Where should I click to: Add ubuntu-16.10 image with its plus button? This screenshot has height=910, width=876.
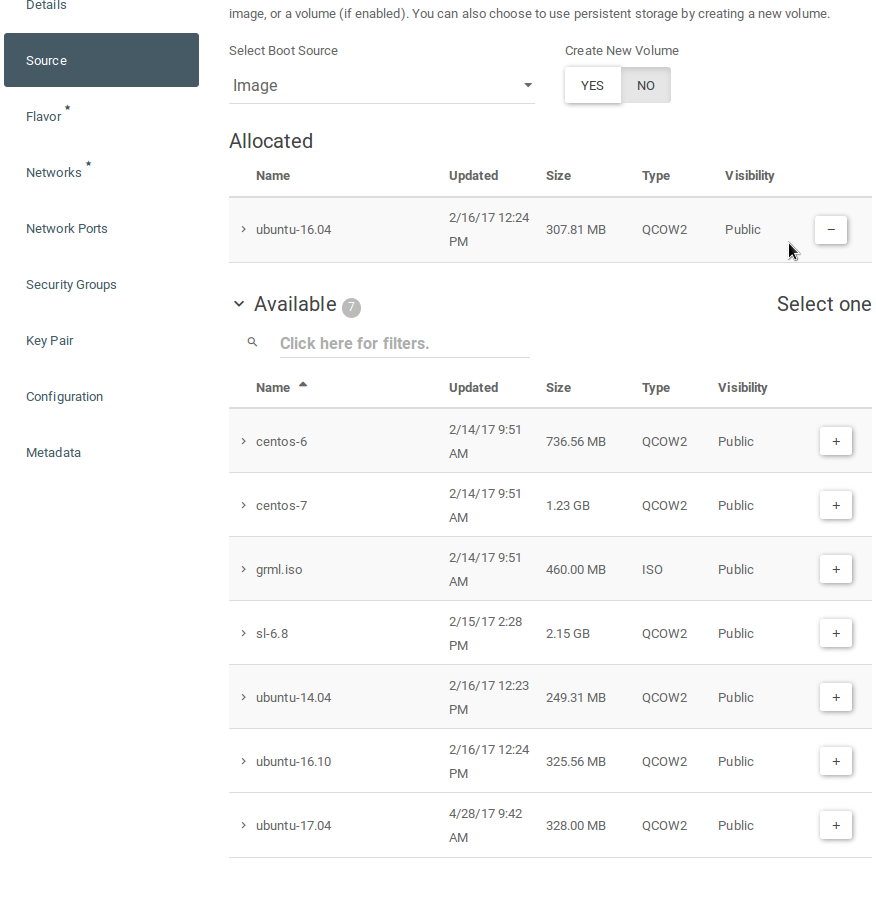[x=836, y=761]
